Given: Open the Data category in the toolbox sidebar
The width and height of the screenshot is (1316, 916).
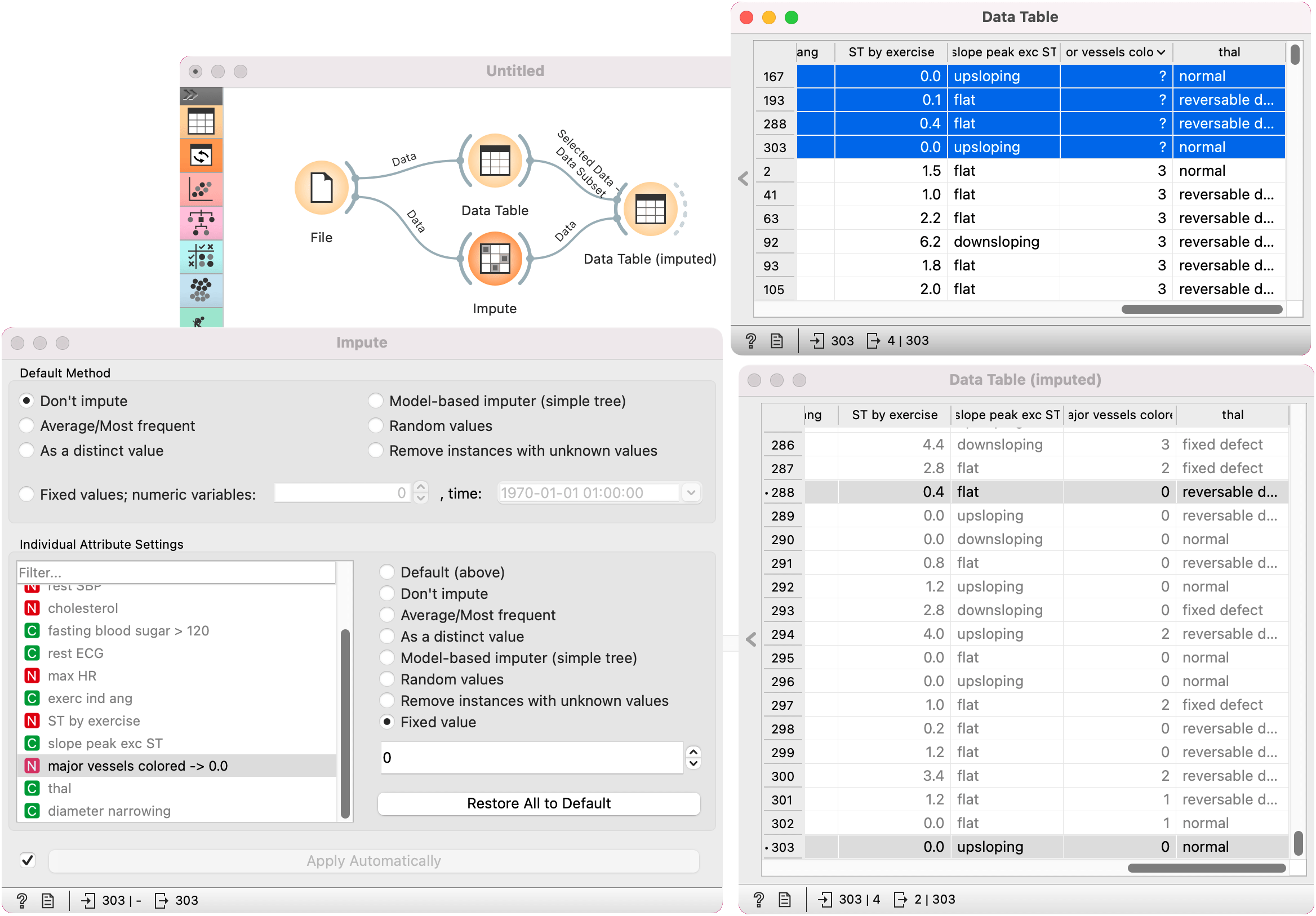Looking at the screenshot, I should coord(201,122).
